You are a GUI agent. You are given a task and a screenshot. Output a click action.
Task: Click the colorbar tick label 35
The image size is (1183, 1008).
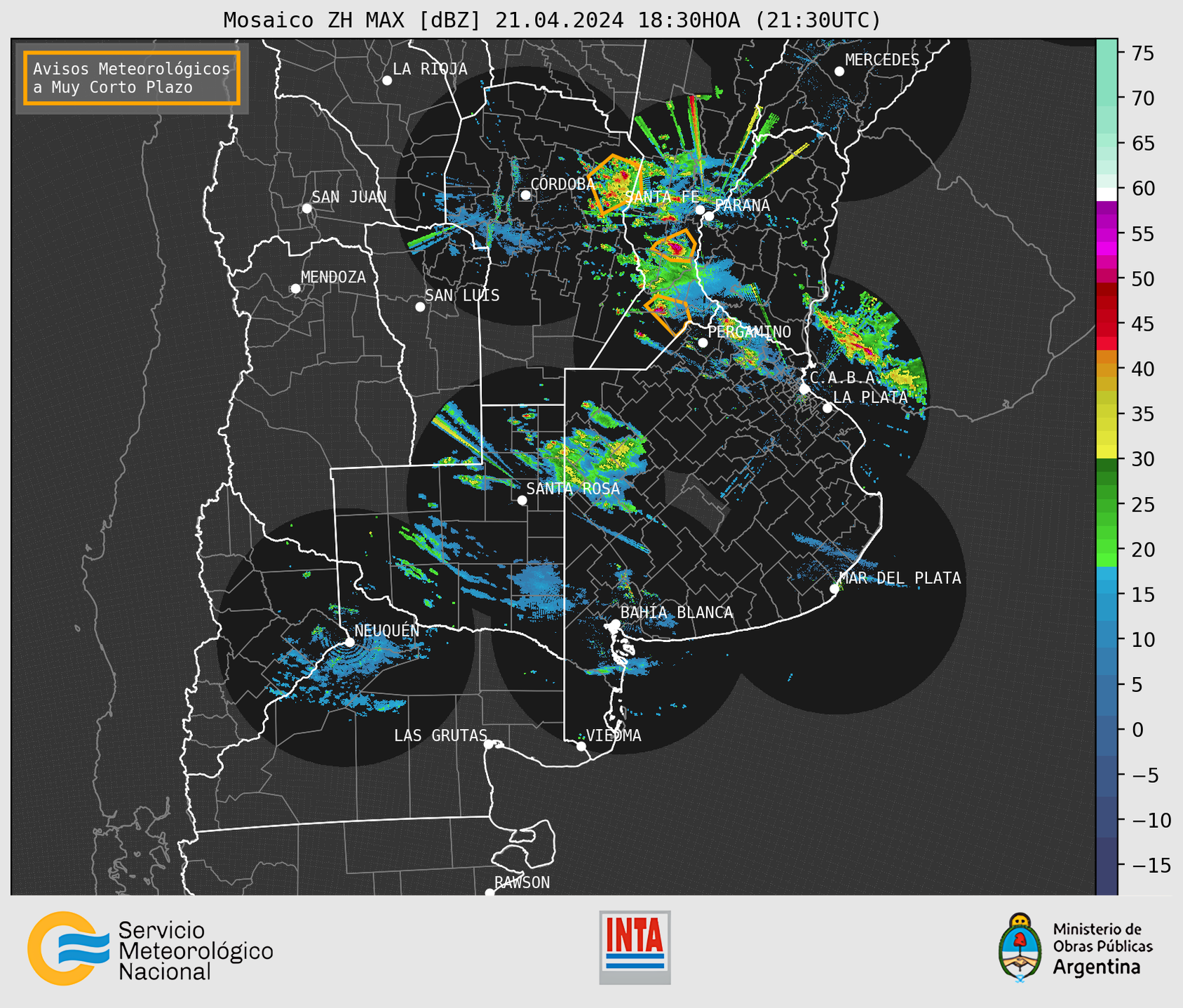[1142, 414]
